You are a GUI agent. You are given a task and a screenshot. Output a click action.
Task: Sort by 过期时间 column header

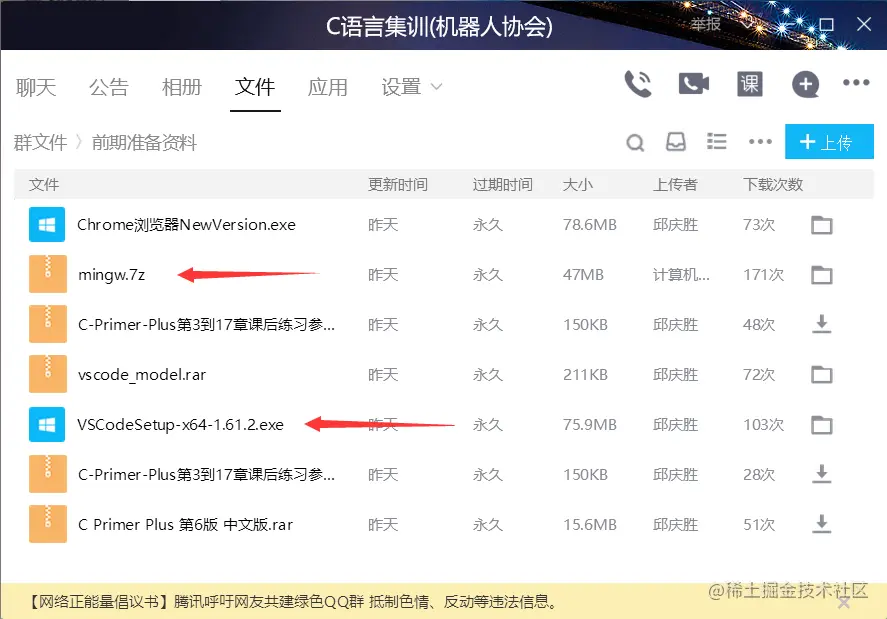point(502,184)
